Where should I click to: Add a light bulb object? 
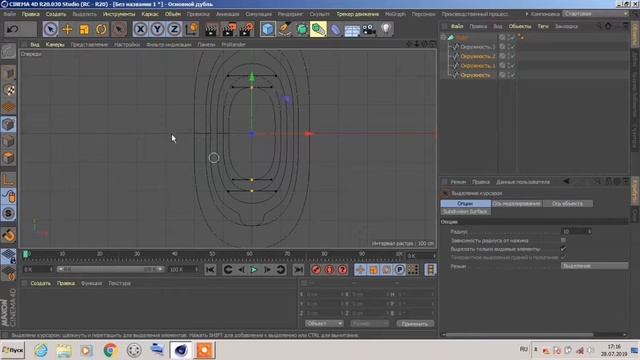(x=386, y=29)
